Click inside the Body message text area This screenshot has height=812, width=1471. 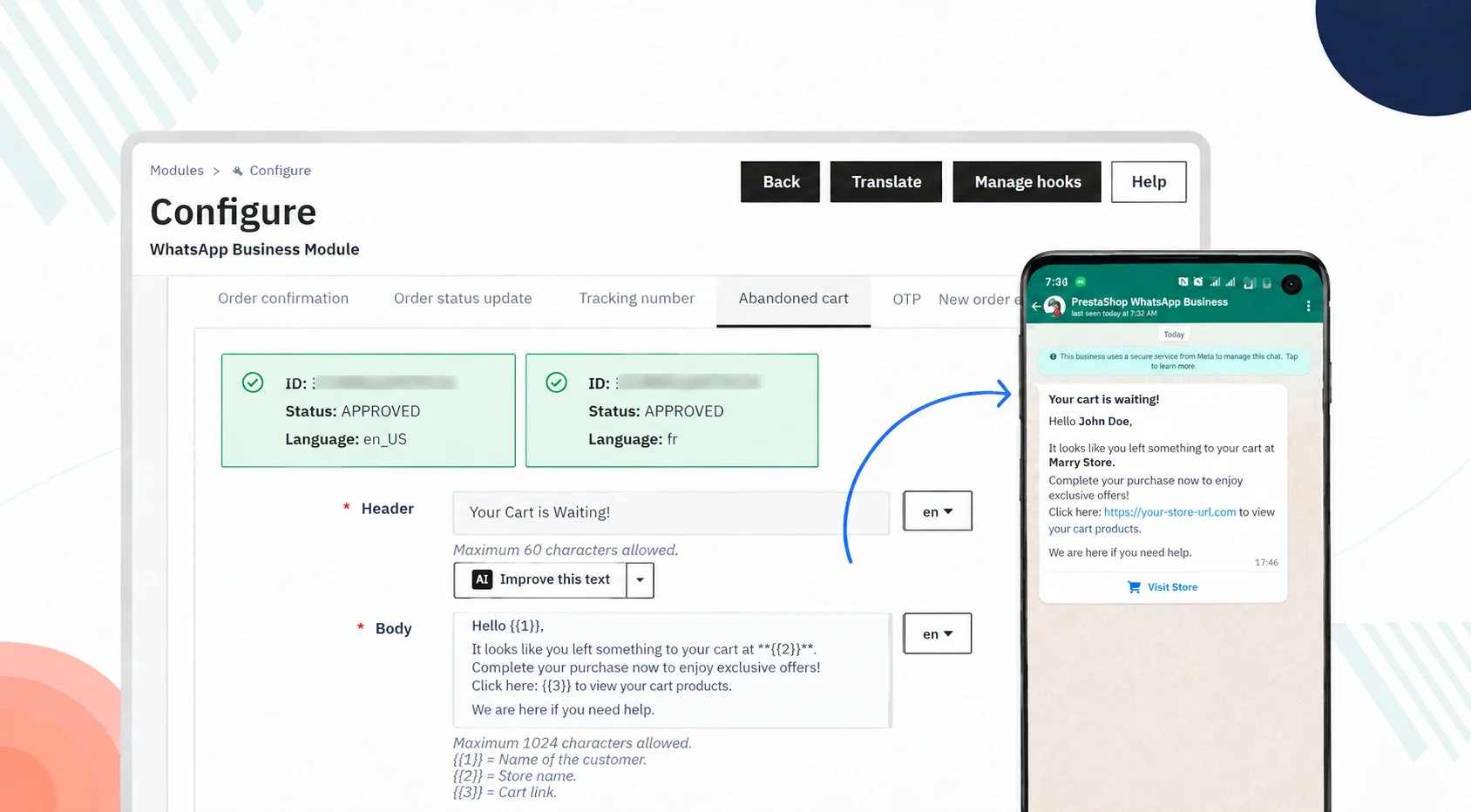coord(672,670)
